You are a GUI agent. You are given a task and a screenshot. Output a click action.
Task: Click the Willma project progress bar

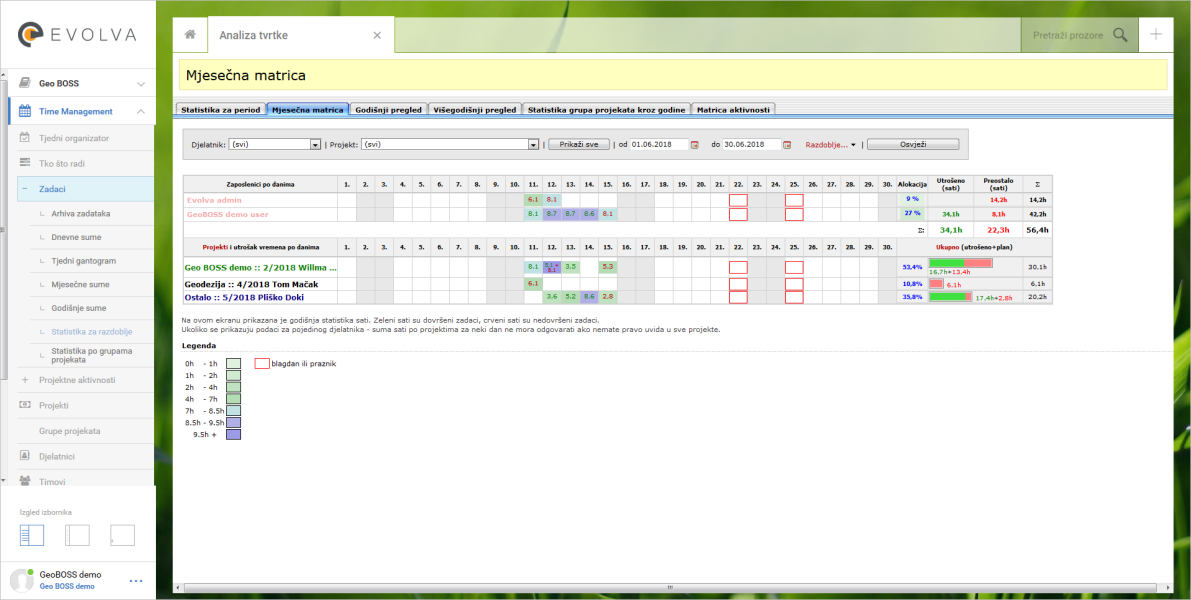click(x=961, y=263)
